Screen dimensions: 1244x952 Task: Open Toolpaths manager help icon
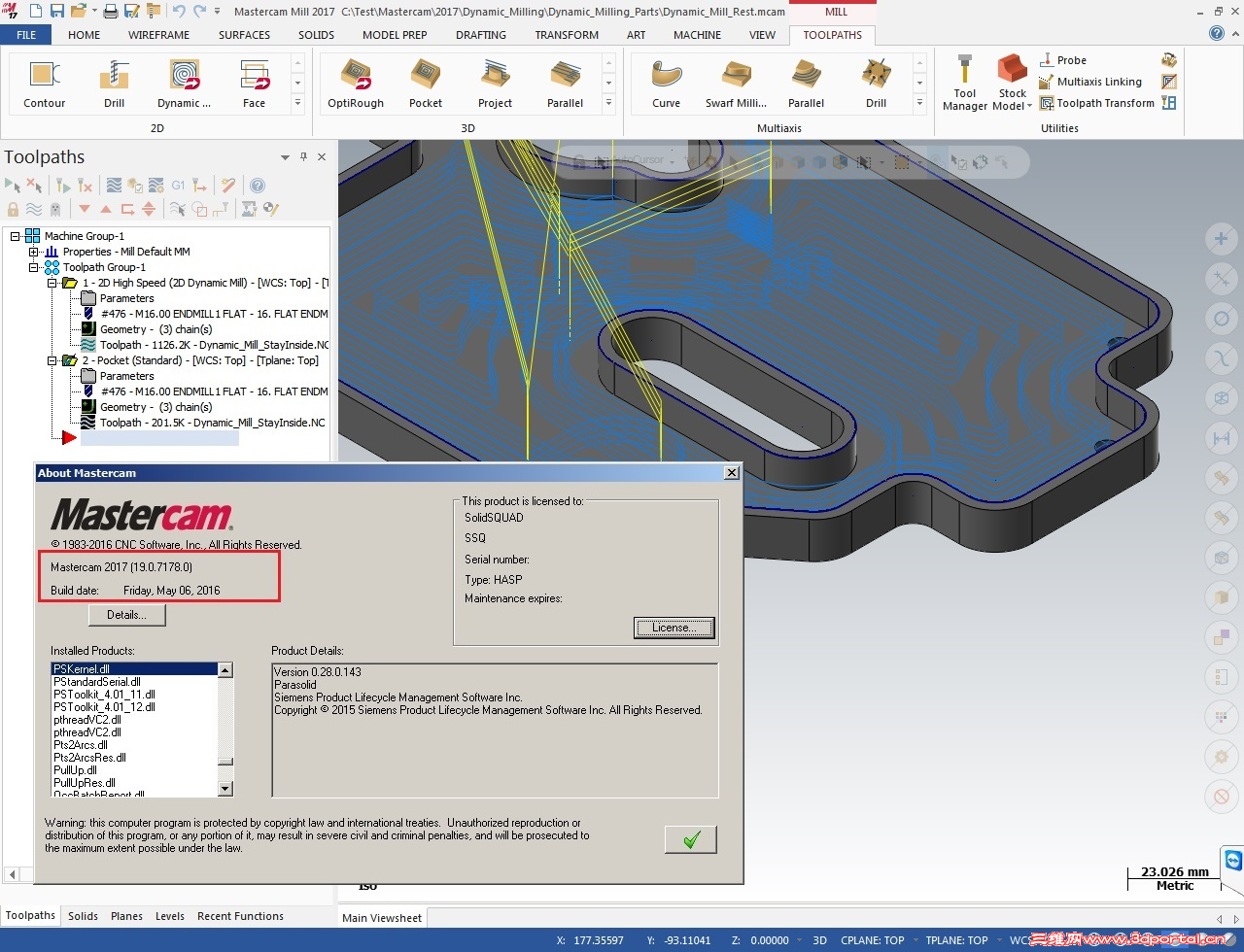click(258, 185)
